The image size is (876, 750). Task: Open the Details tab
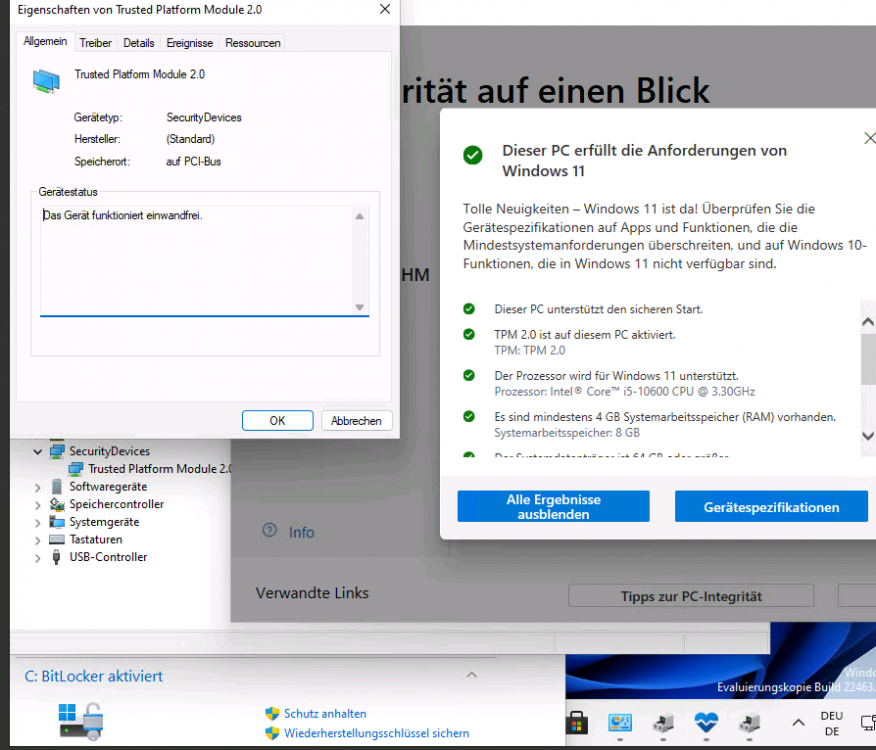tap(139, 43)
